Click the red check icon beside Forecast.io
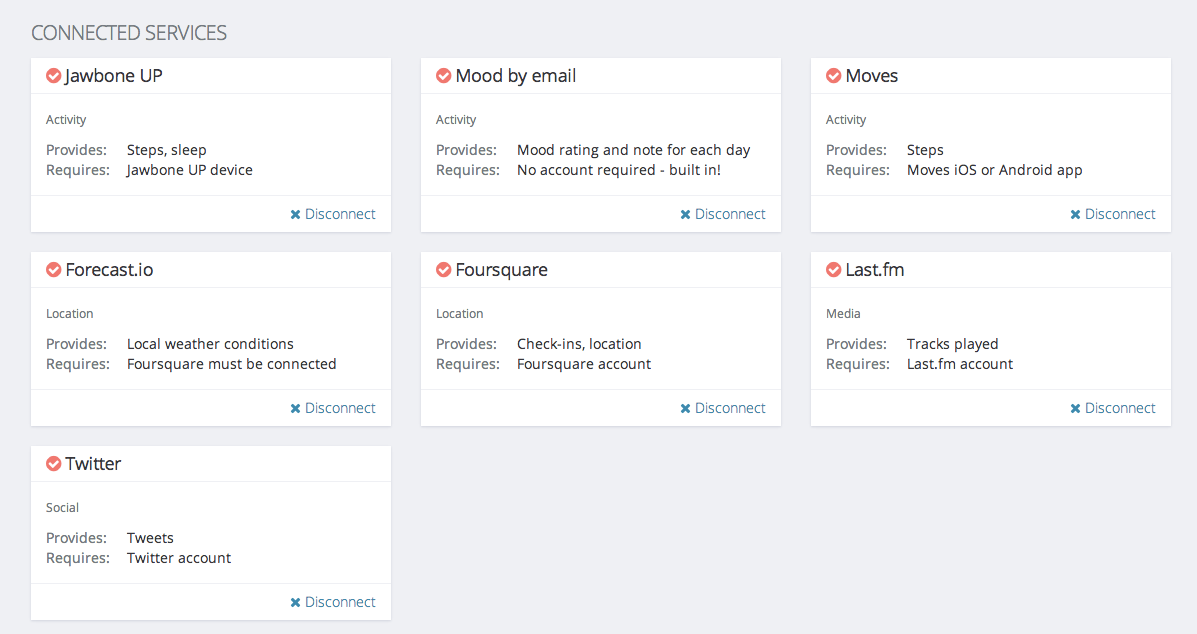The height and width of the screenshot is (634, 1197). (53, 269)
